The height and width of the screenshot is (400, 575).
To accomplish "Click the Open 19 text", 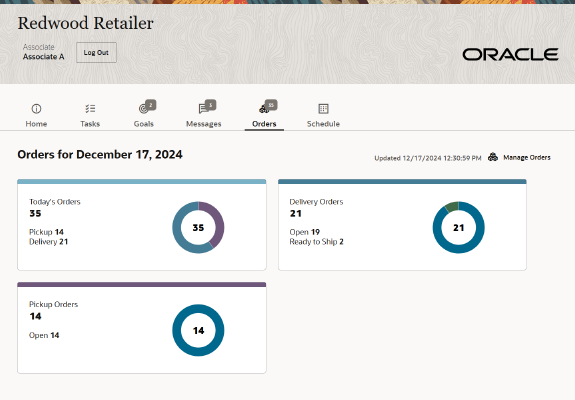I will coord(304,232).
